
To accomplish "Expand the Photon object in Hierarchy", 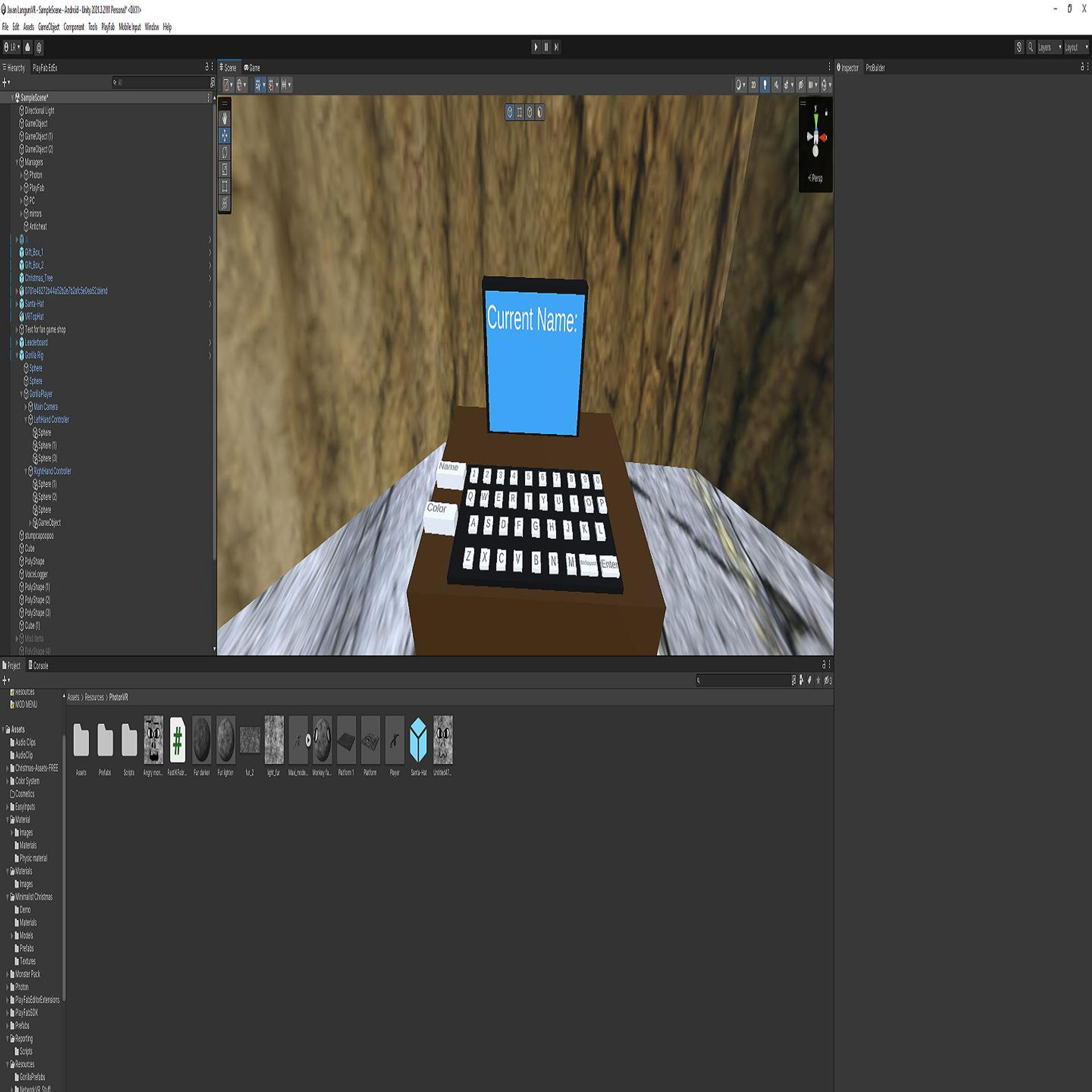I will coord(21,175).
